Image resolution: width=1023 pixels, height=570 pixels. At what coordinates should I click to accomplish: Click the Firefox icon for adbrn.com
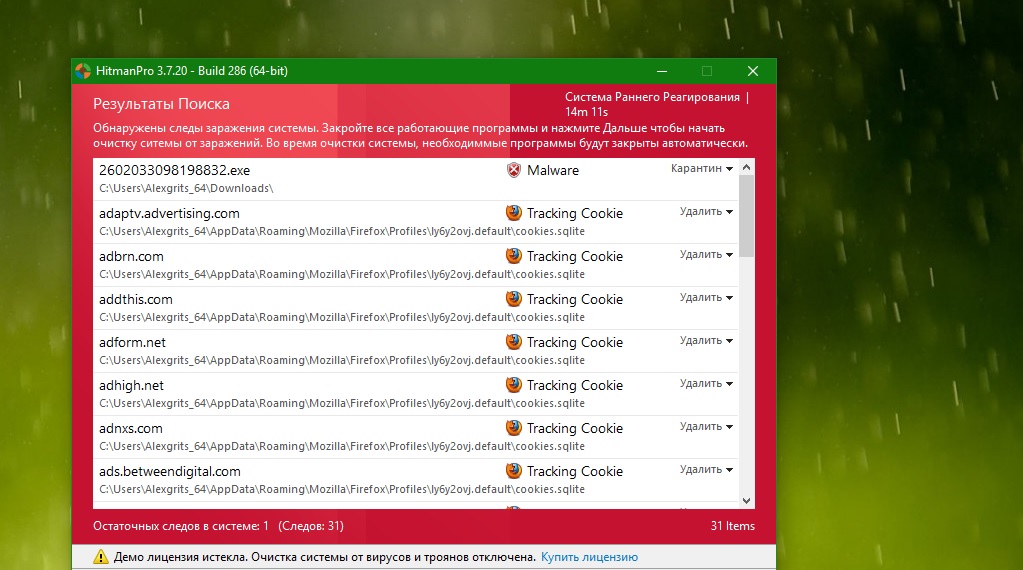click(514, 256)
